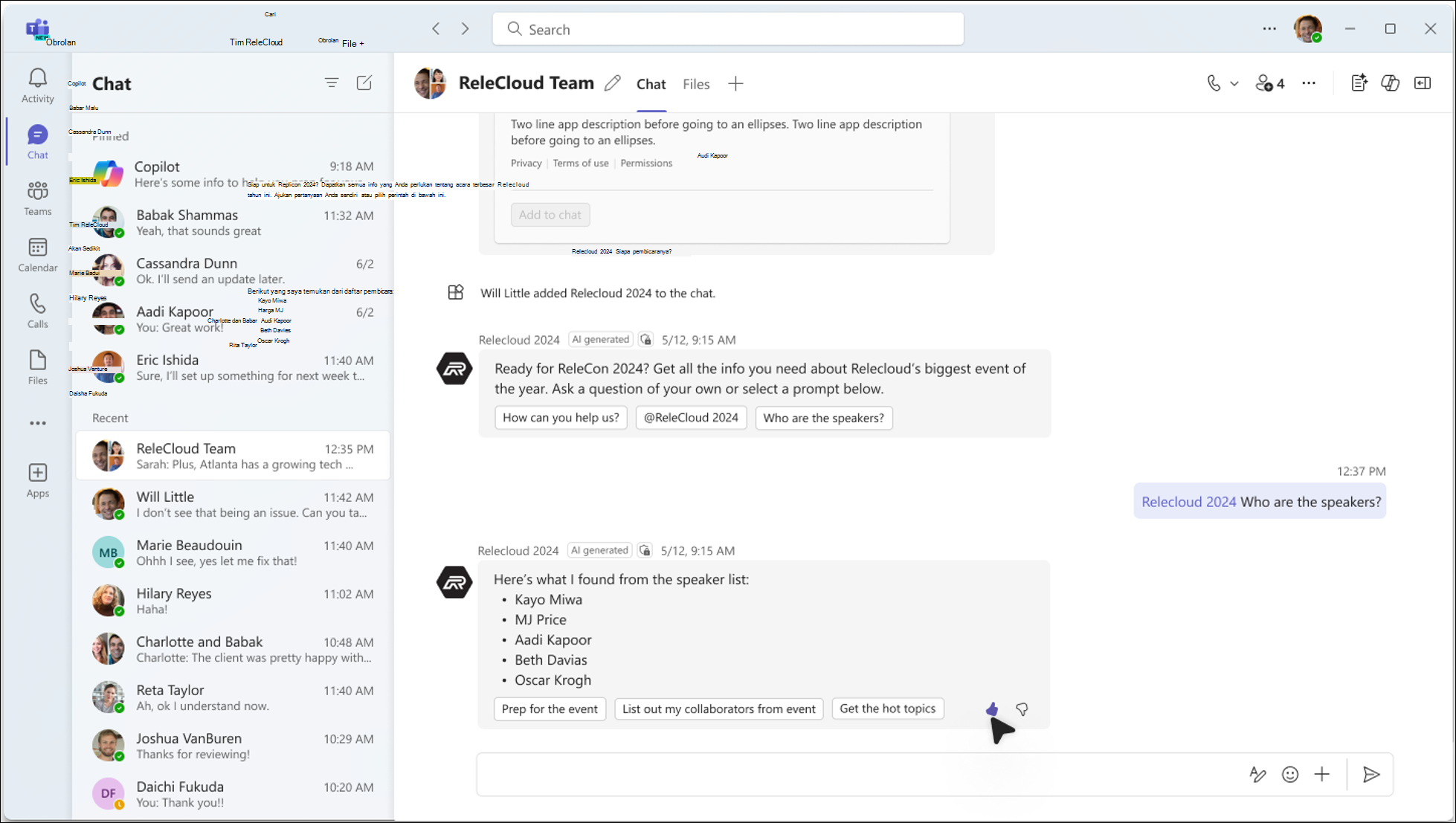Open the Calendar sidebar icon
Viewport: 1456px width, 823px height.
click(x=37, y=253)
